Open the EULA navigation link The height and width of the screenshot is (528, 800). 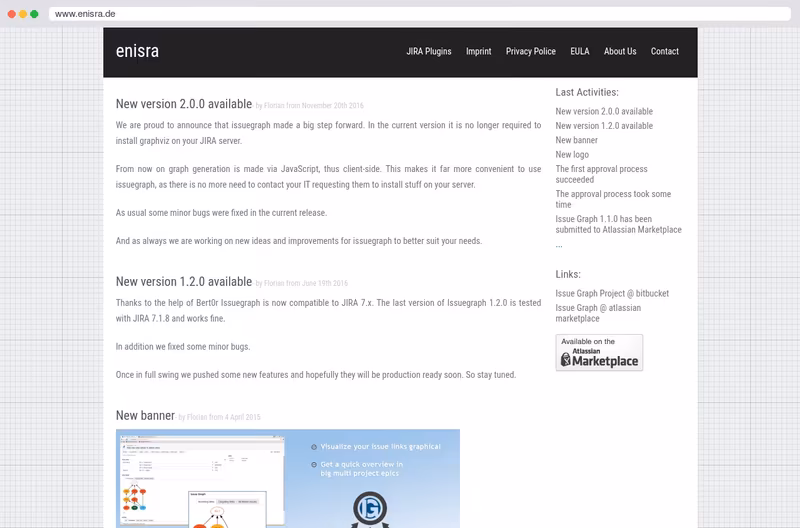[x=580, y=52]
